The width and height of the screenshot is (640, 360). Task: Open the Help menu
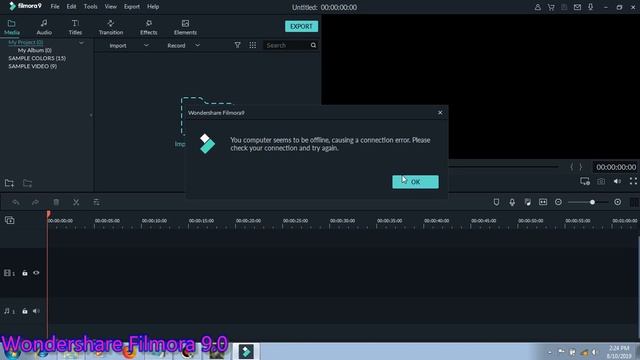[153, 7]
